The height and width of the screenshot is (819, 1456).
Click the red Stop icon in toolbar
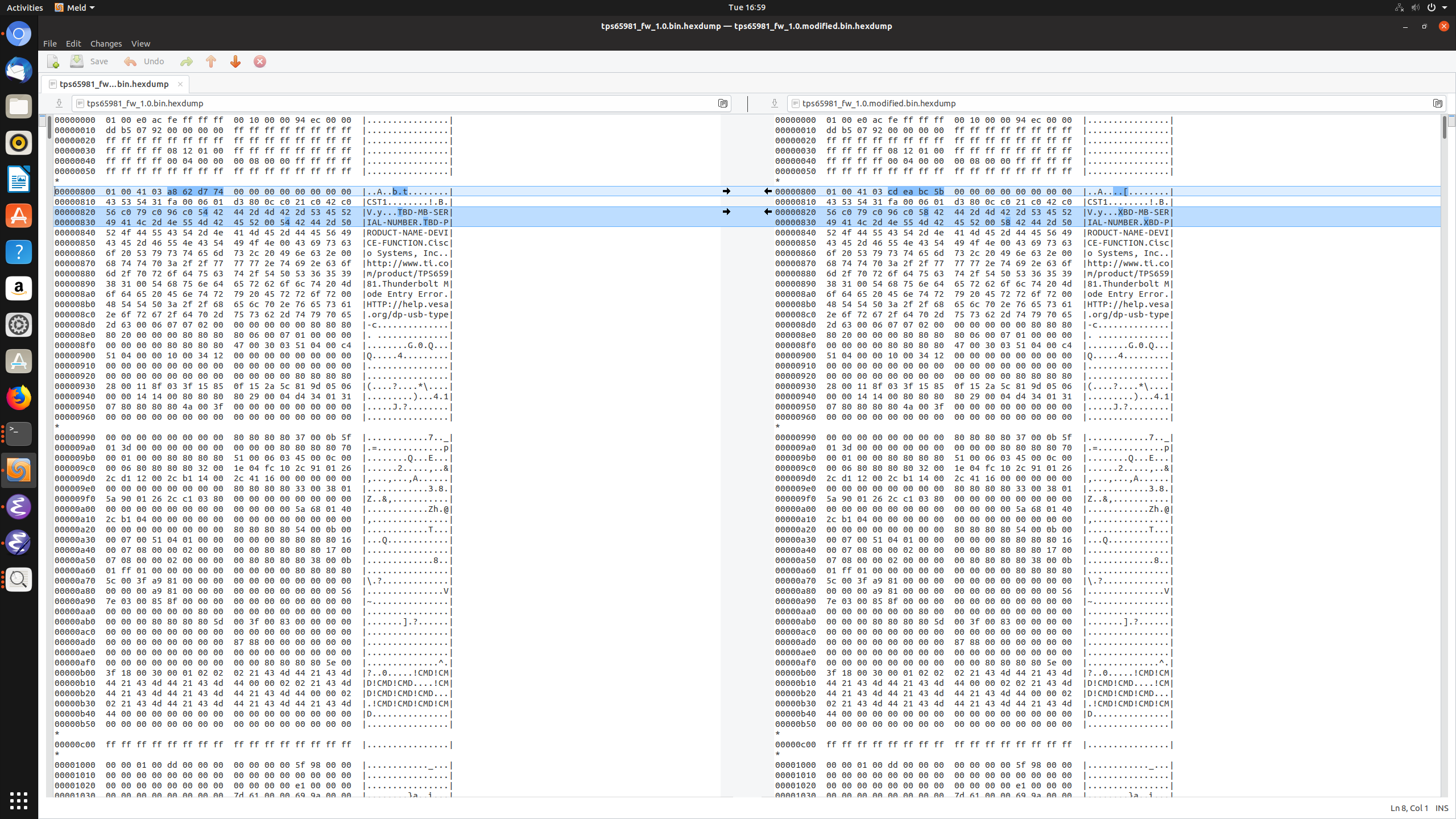(260, 61)
